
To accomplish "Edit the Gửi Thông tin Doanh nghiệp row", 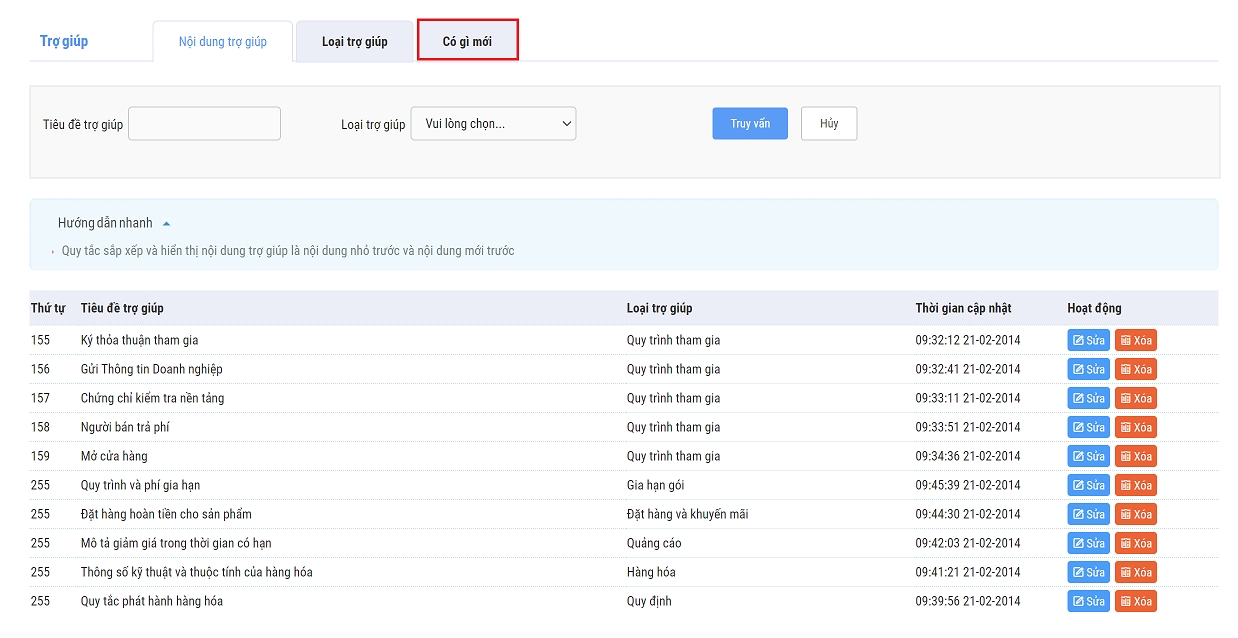I will [1088, 369].
